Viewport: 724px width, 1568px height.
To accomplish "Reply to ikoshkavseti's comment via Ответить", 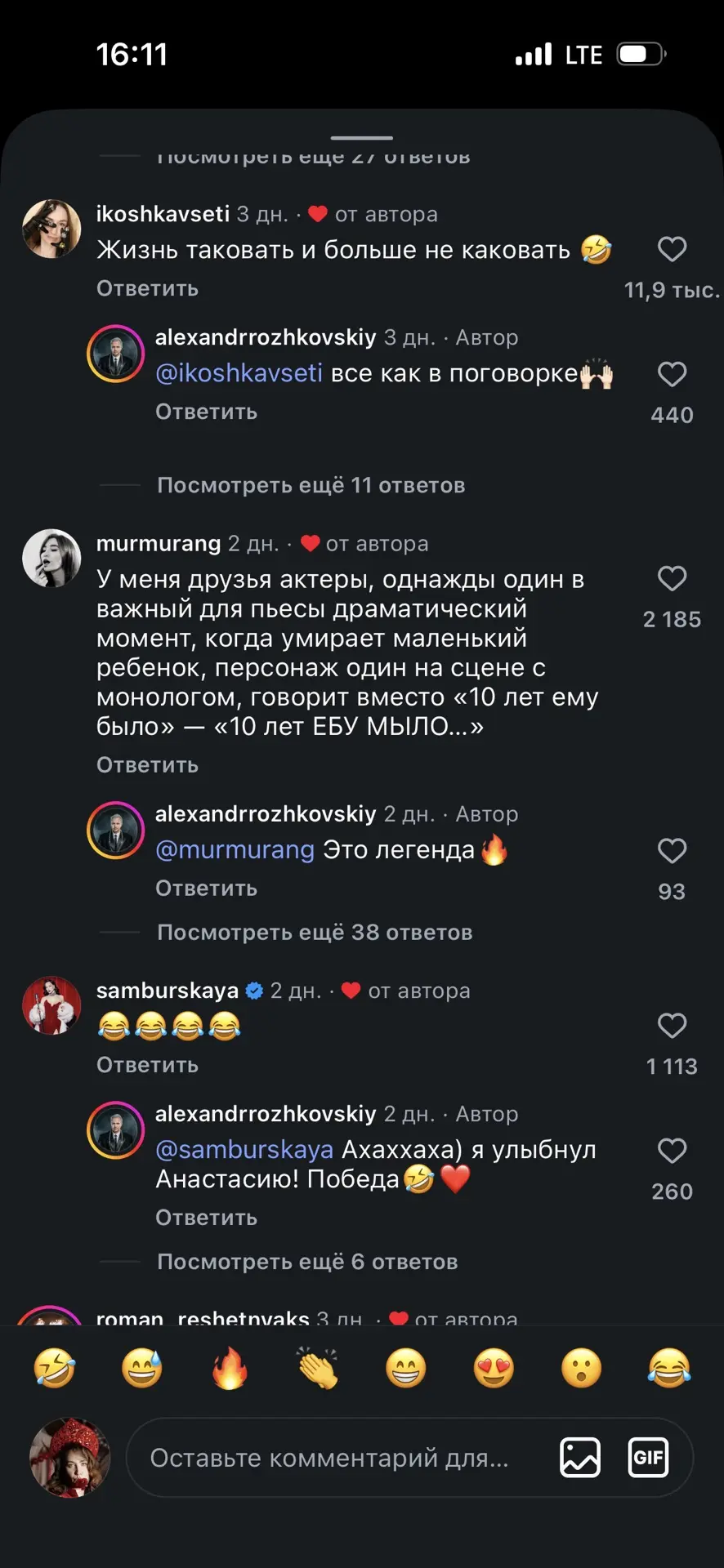I will [147, 288].
